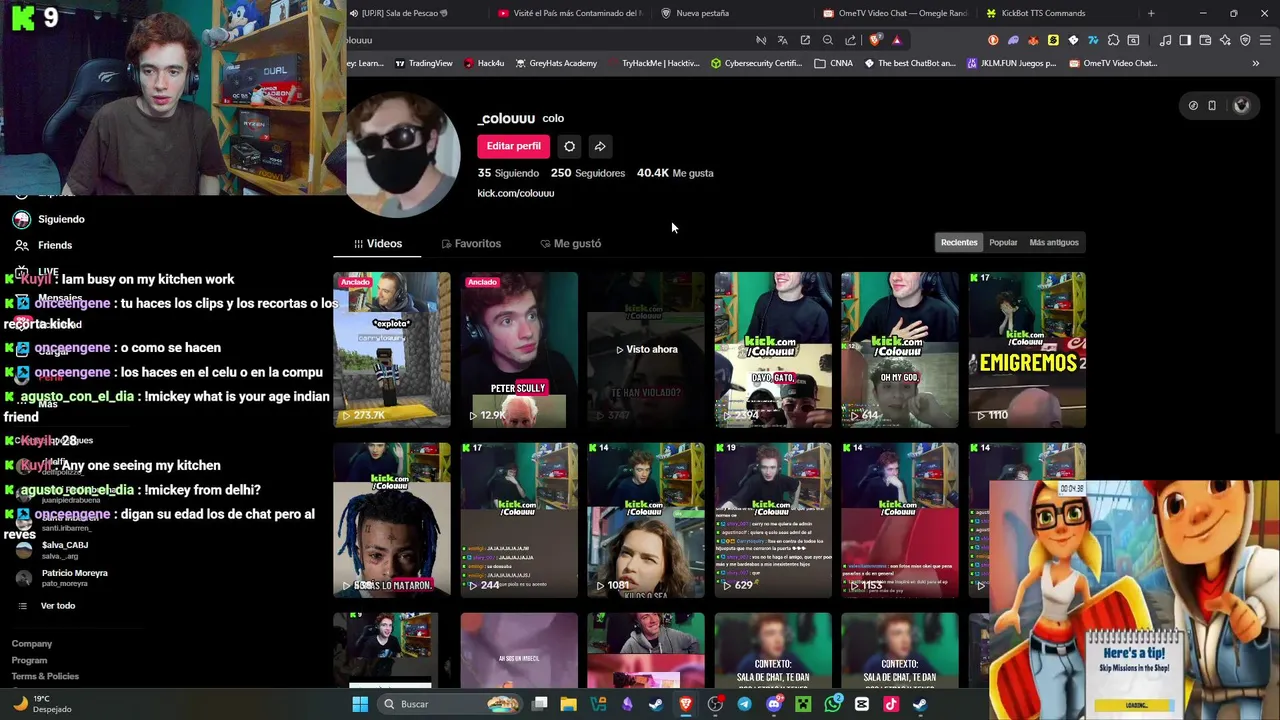Toggle the browser sidebar panel icon
Image resolution: width=1280 pixels, height=720 pixels.
point(1185,40)
